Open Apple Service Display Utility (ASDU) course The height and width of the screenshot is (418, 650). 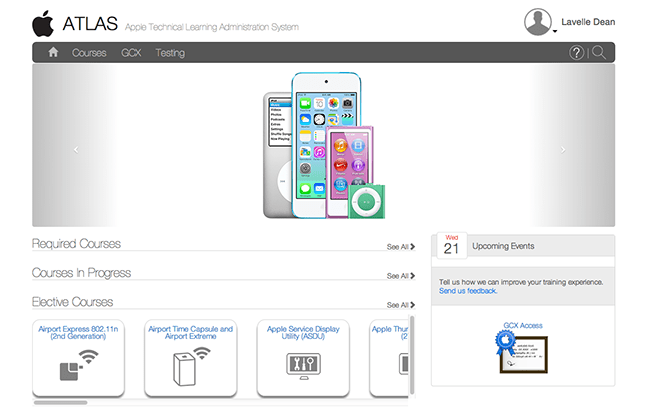303,358
